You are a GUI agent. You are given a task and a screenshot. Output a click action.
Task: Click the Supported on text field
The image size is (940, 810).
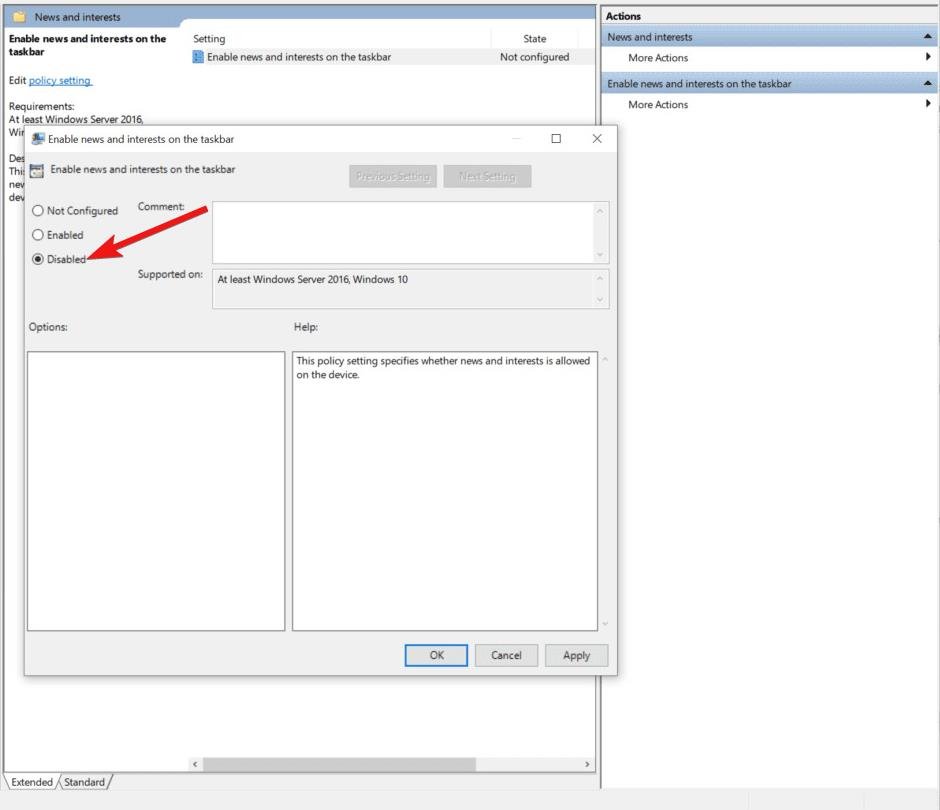[x=403, y=289]
